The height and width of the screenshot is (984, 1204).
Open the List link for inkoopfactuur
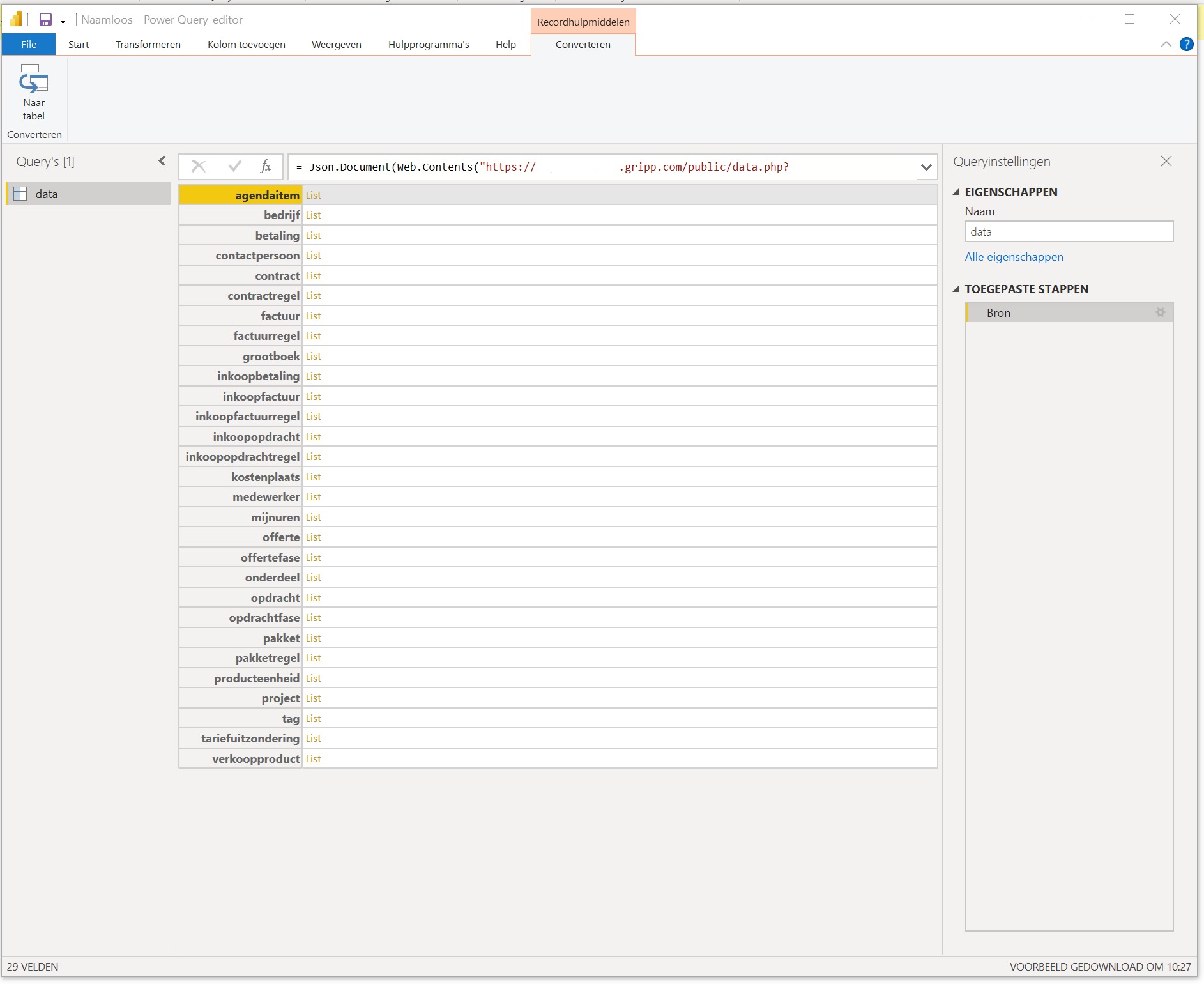(313, 396)
